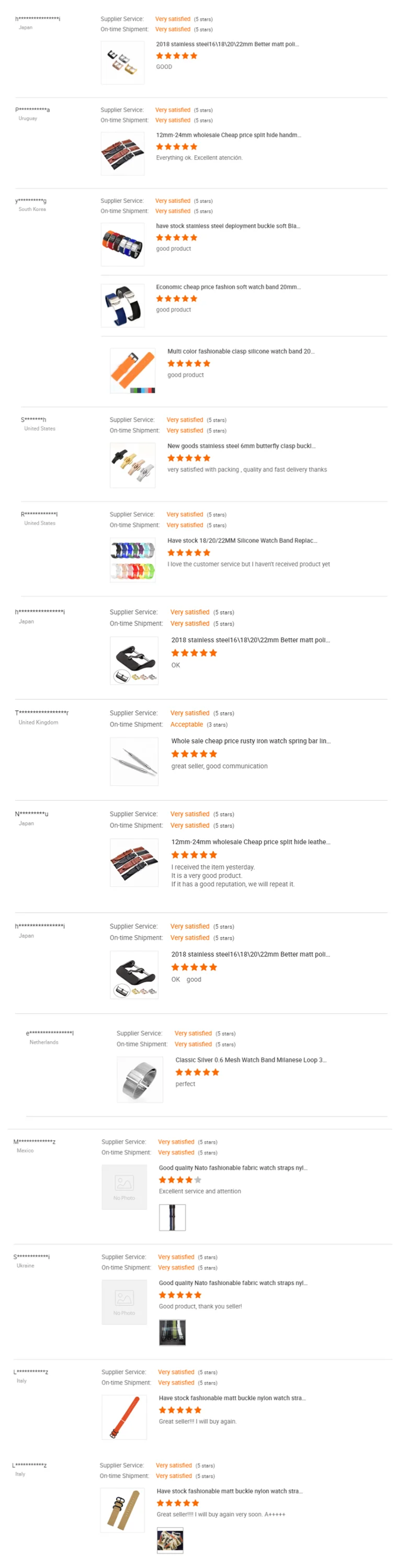Screen dimensions: 397x1568
Task: Open "Have stock 18/20/22MM Silicone Watch Band" link
Action: click(x=242, y=540)
